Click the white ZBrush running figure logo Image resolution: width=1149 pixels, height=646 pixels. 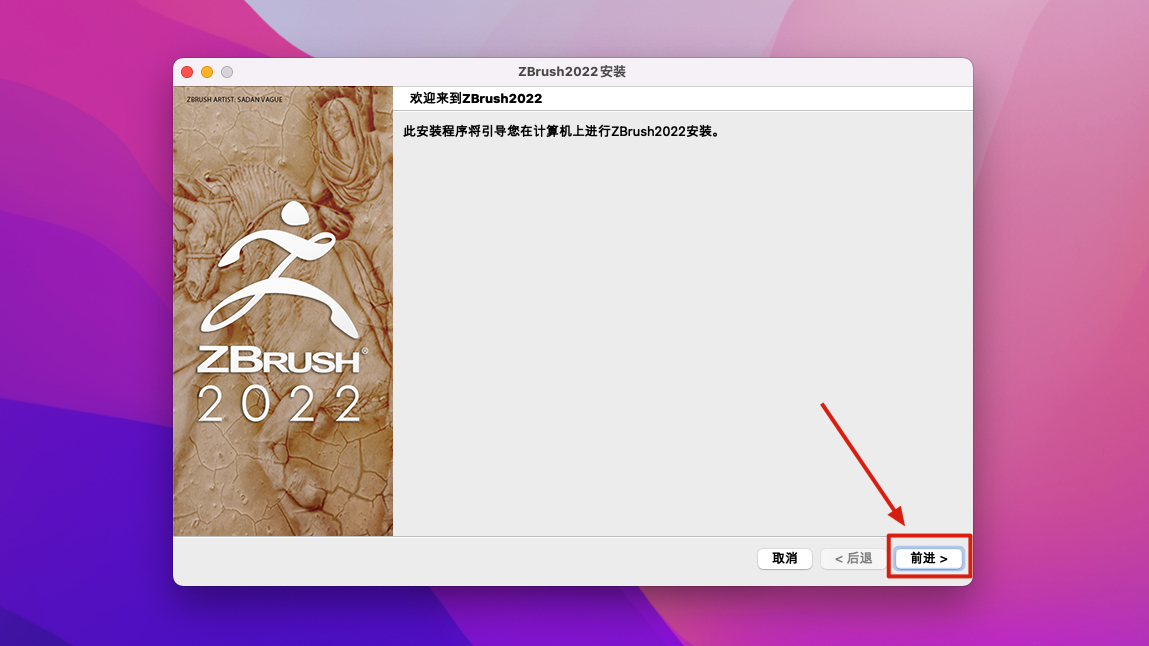pyautogui.click(x=283, y=270)
